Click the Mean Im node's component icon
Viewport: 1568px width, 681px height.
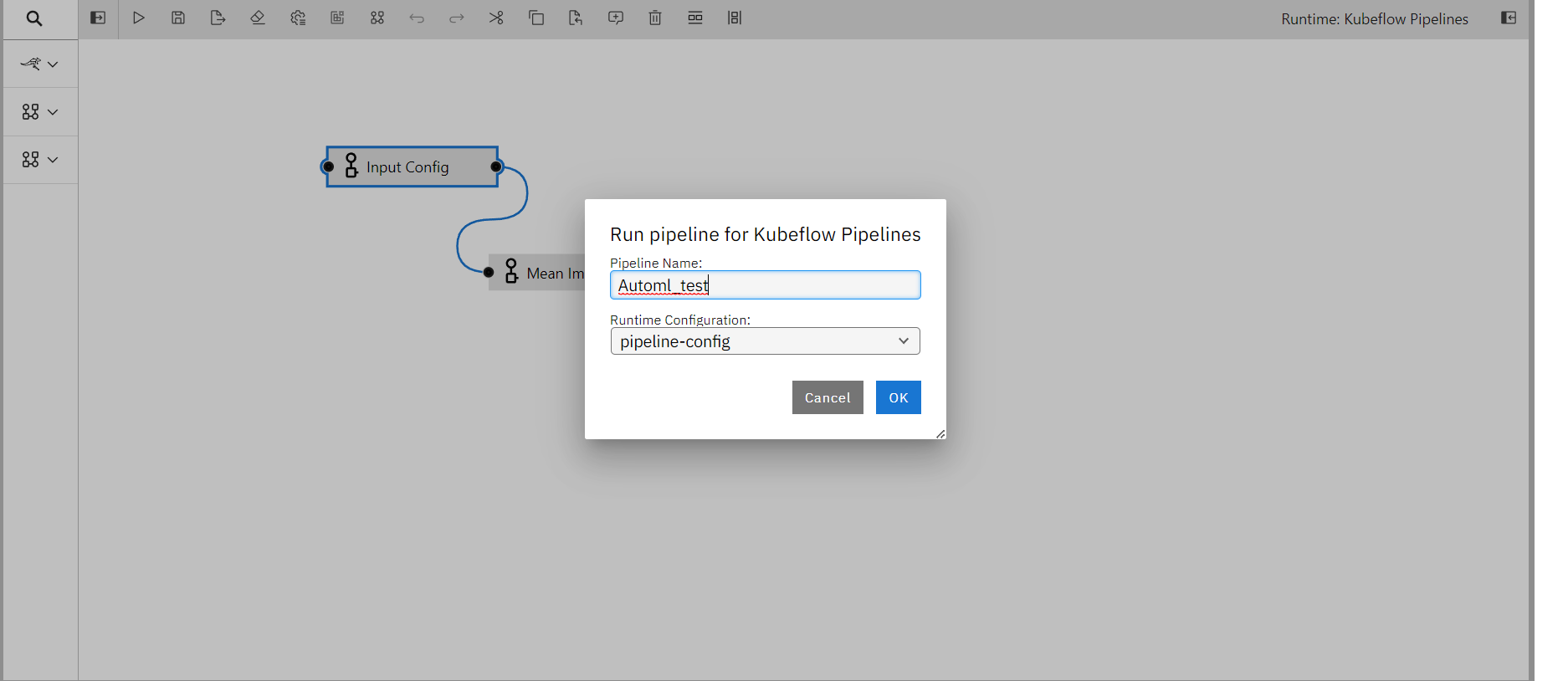point(511,271)
